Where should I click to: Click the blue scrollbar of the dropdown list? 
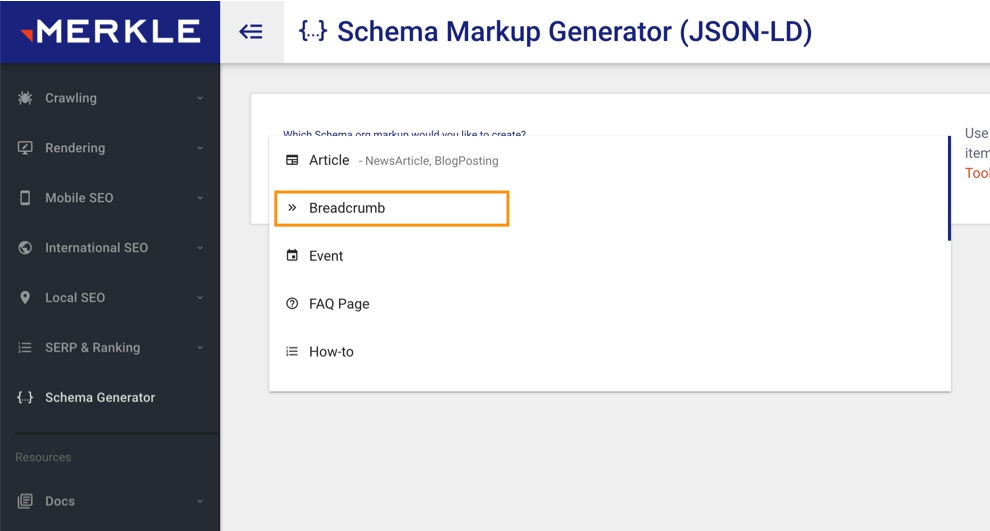(949, 188)
